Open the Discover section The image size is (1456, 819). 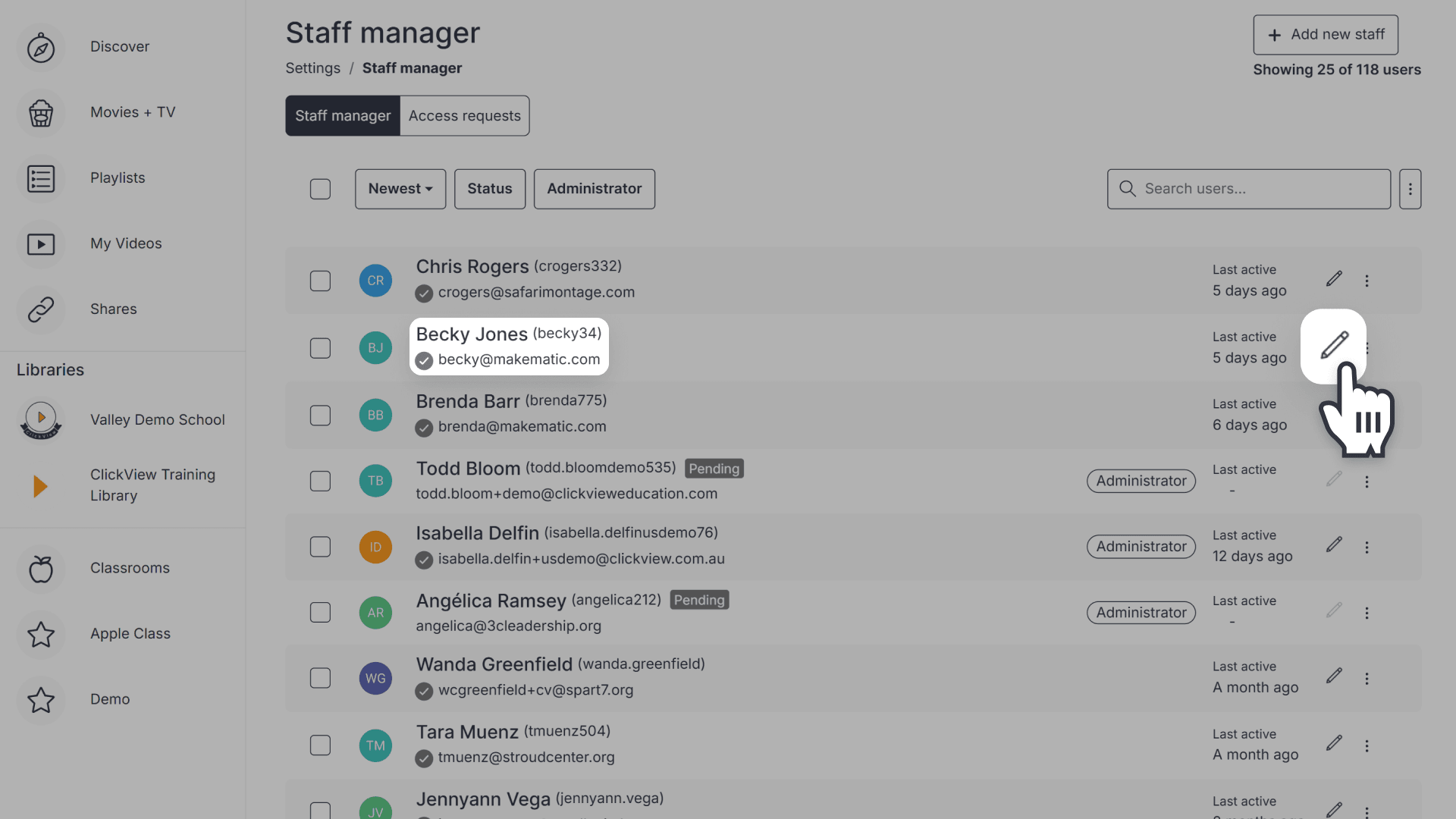point(119,46)
